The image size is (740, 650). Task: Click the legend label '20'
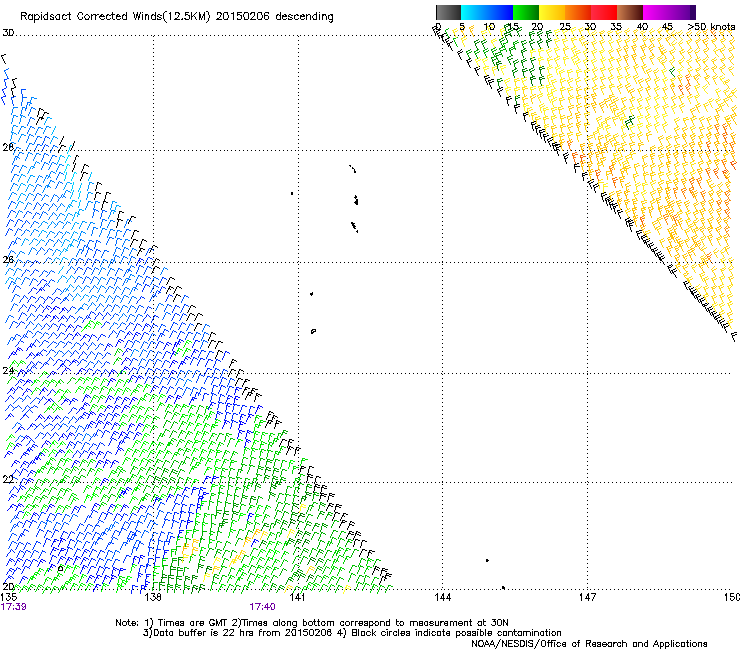(x=537, y=27)
